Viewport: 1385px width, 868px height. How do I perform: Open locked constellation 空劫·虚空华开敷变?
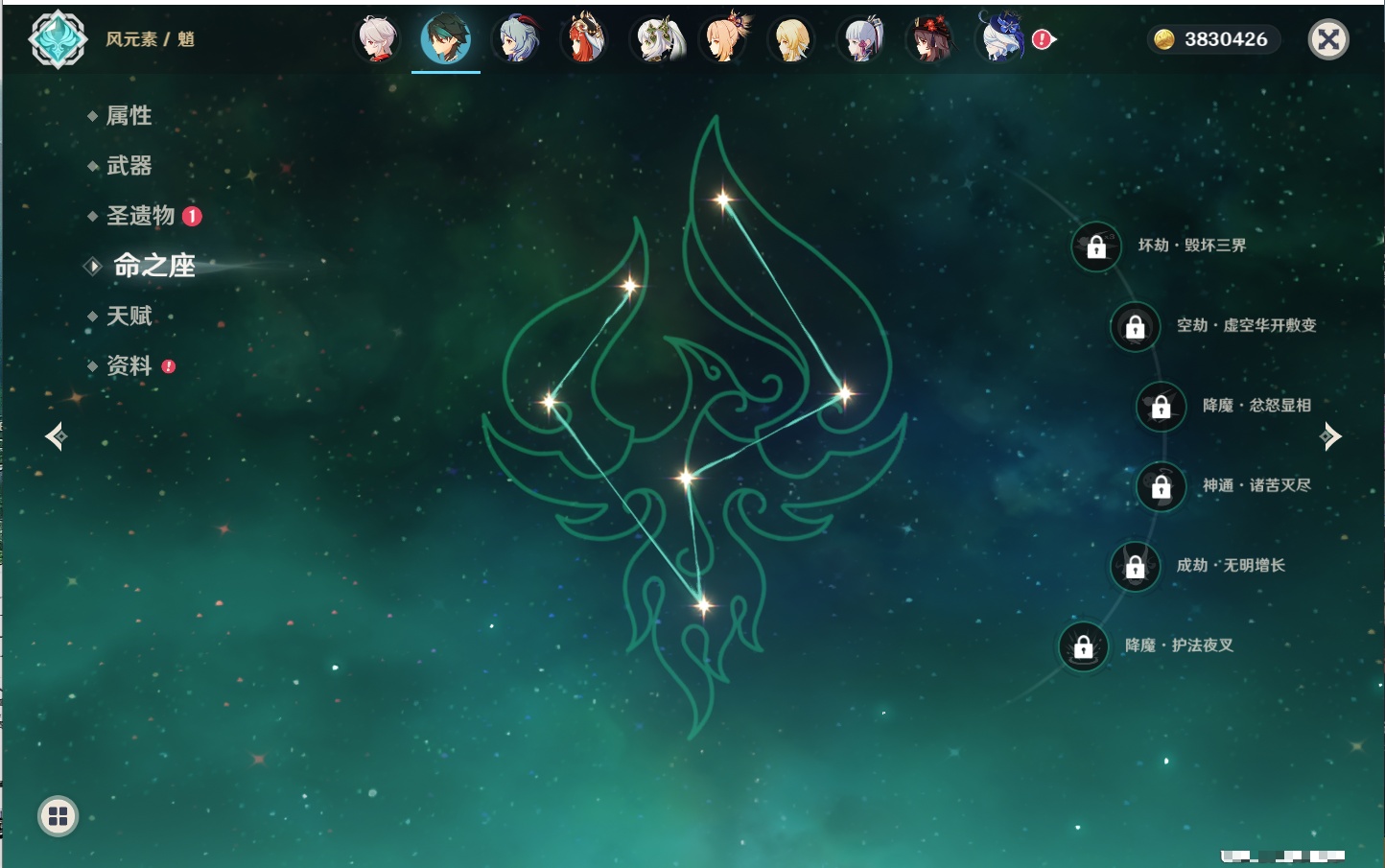coord(1135,326)
